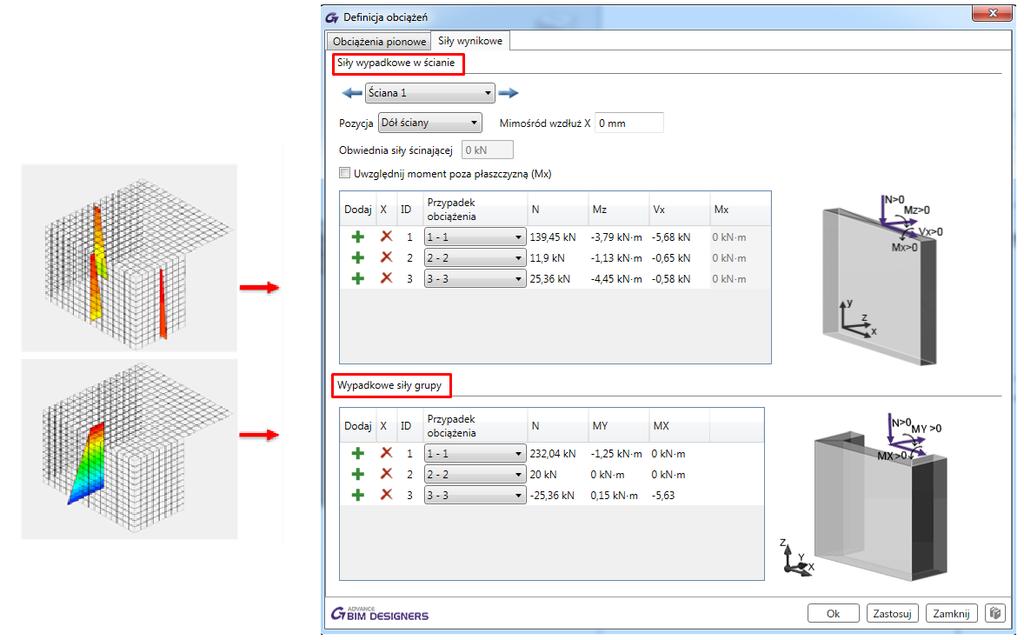Open load case dropdown 1 - 1 in wall table

475,237
